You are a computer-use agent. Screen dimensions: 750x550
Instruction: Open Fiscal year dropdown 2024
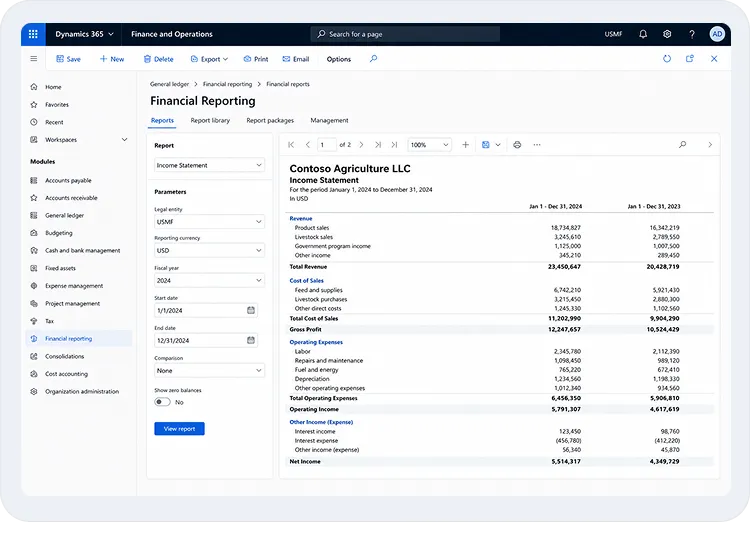pyautogui.click(x=209, y=280)
